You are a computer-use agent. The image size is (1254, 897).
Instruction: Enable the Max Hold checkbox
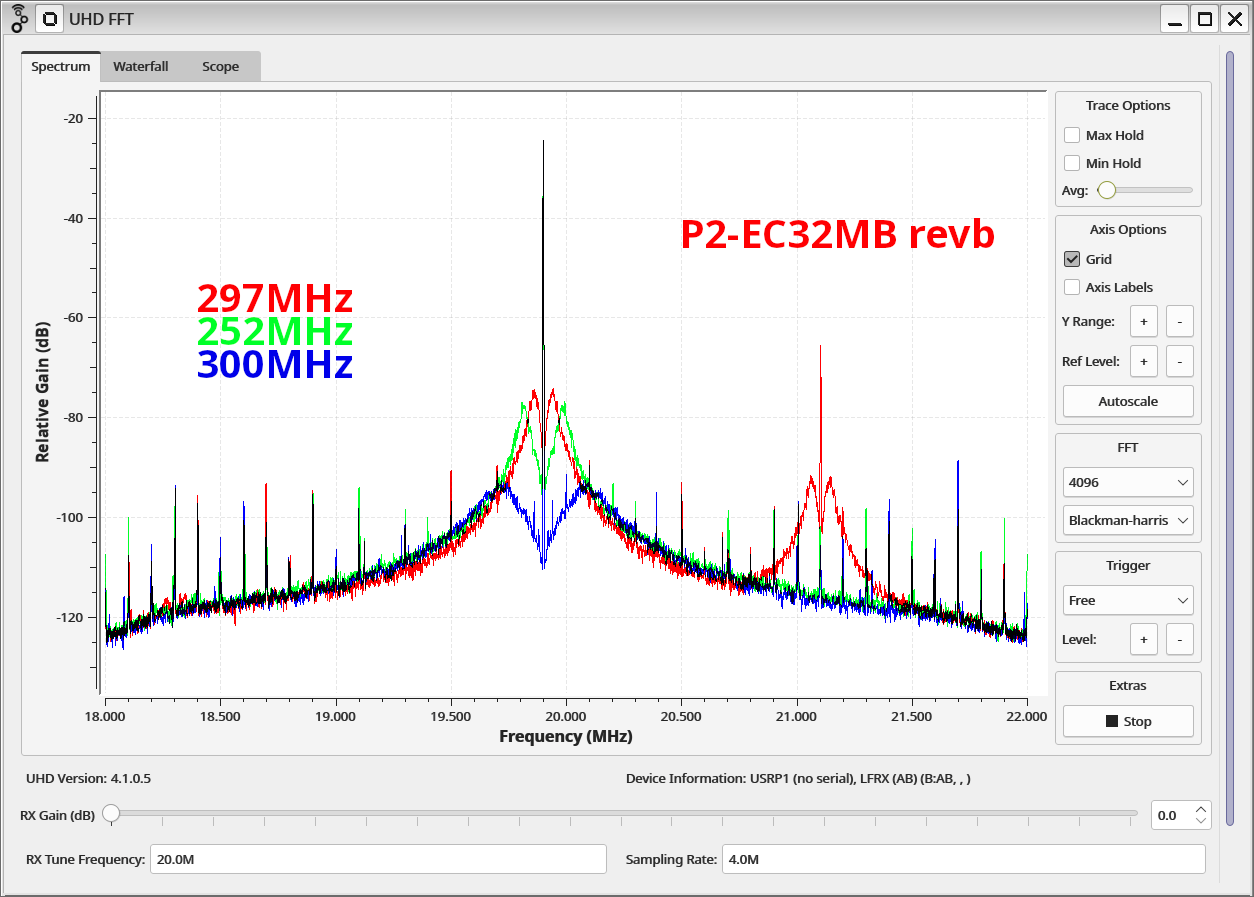tap(1072, 135)
